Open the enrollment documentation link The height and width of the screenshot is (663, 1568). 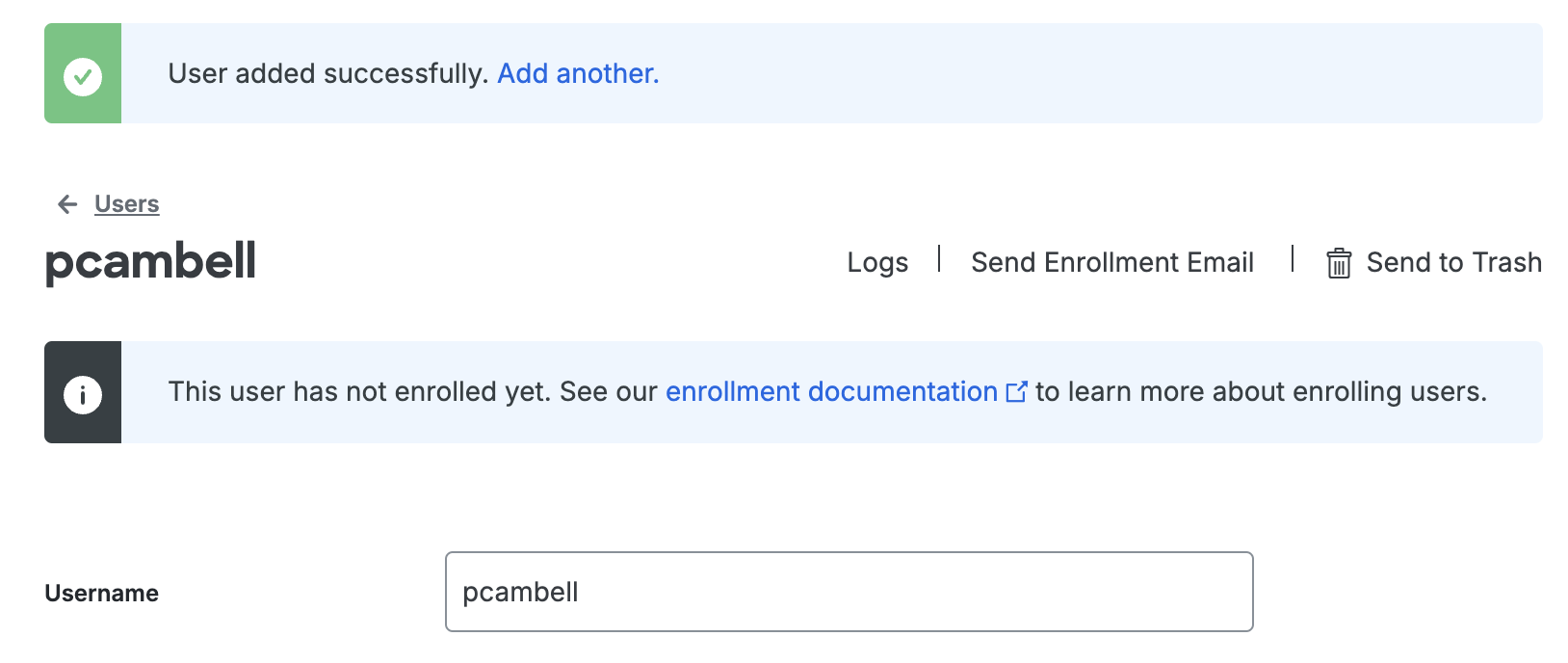831,392
